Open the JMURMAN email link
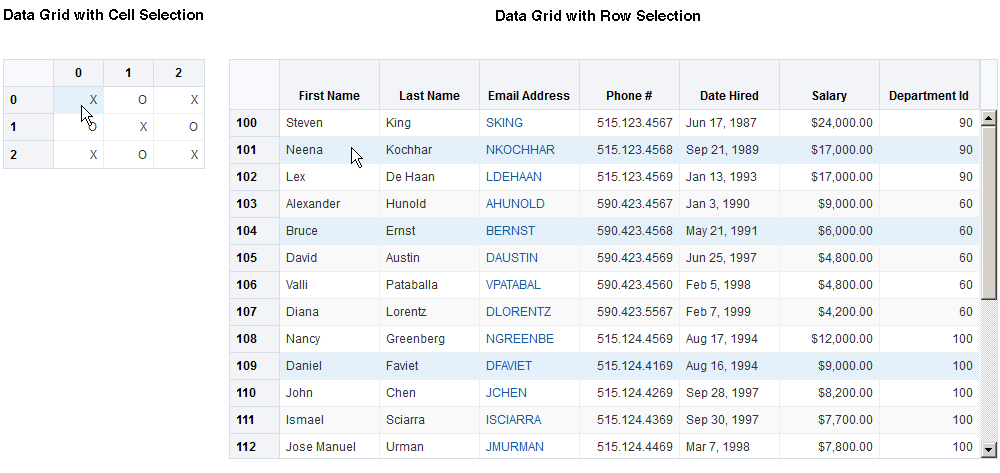 coord(515,447)
